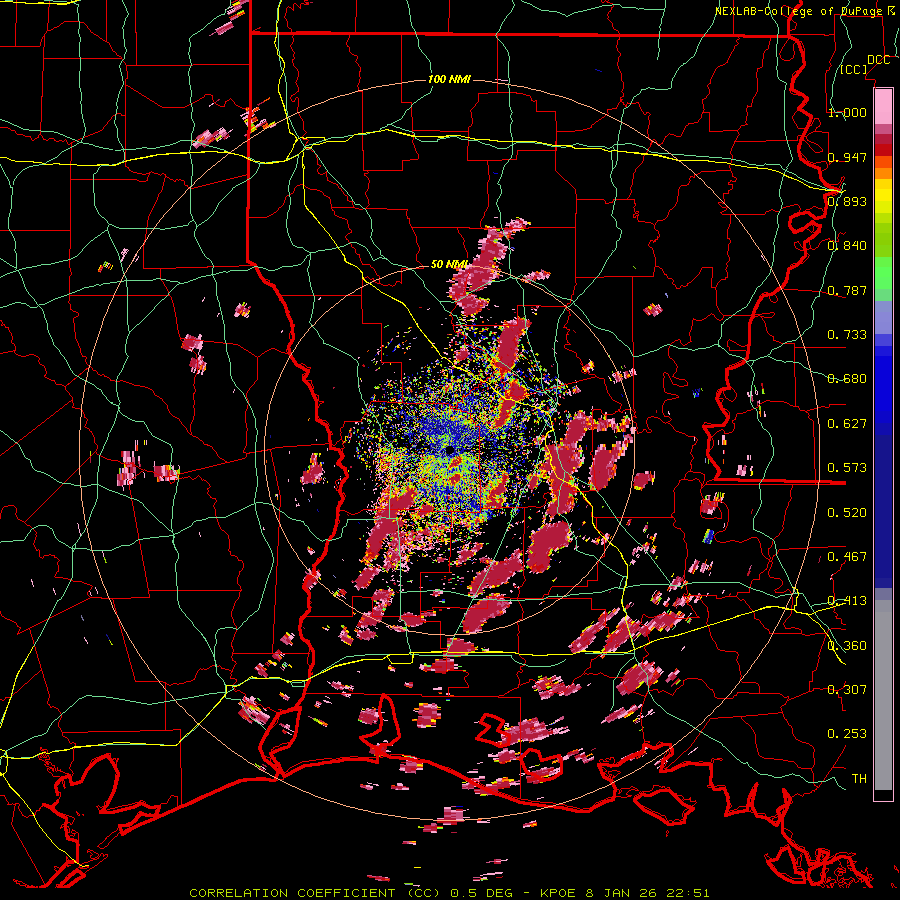
Task: Click the 0.360 scale value
Action: [847, 646]
